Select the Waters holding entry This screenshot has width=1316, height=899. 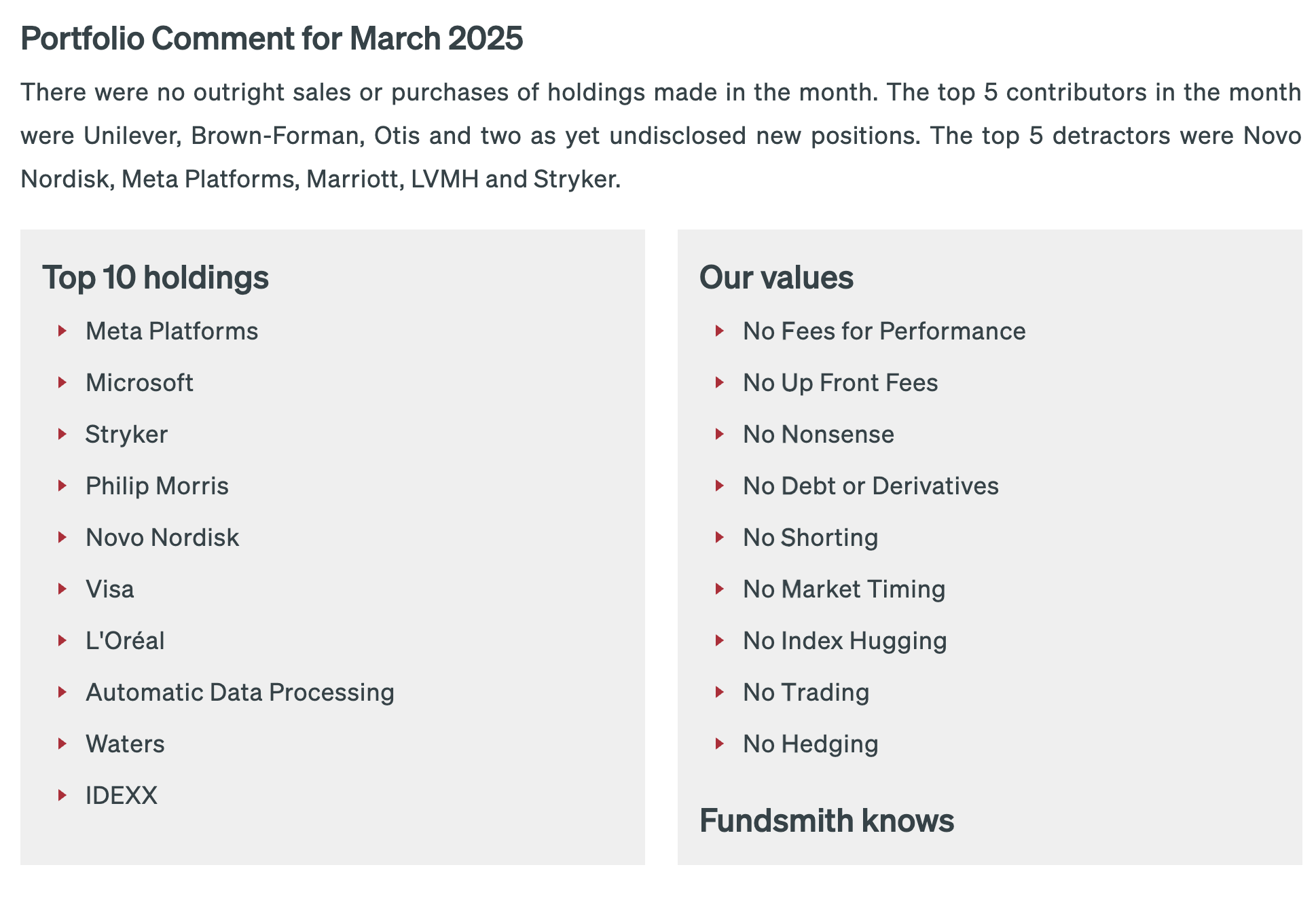[125, 744]
